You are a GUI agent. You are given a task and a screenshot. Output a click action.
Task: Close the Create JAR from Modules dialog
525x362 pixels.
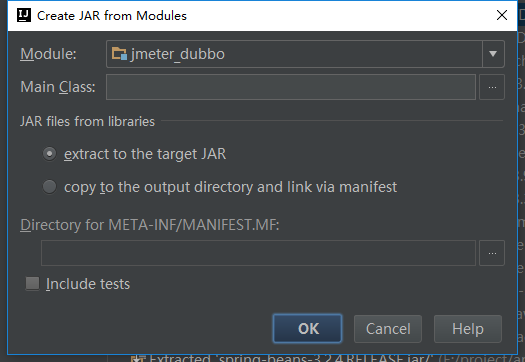pos(502,15)
